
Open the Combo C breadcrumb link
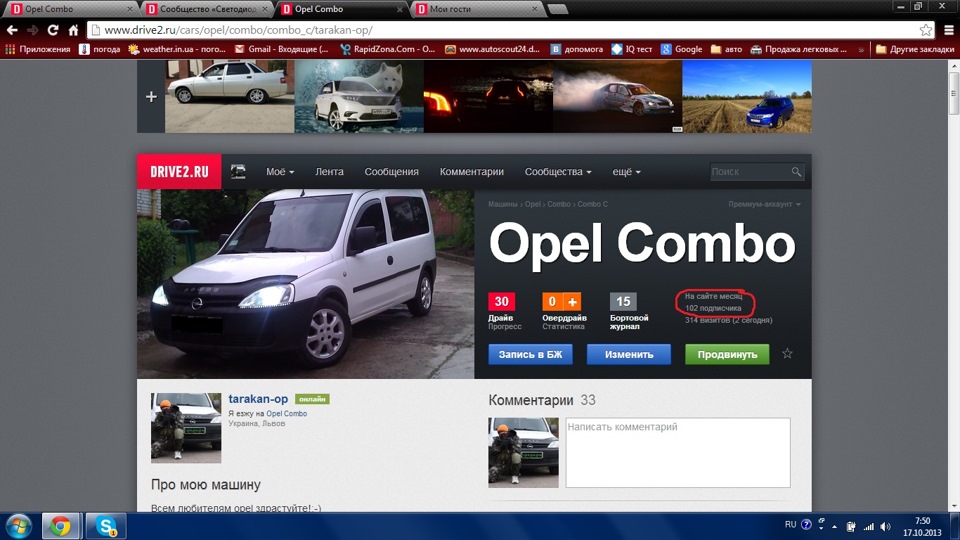(x=593, y=204)
